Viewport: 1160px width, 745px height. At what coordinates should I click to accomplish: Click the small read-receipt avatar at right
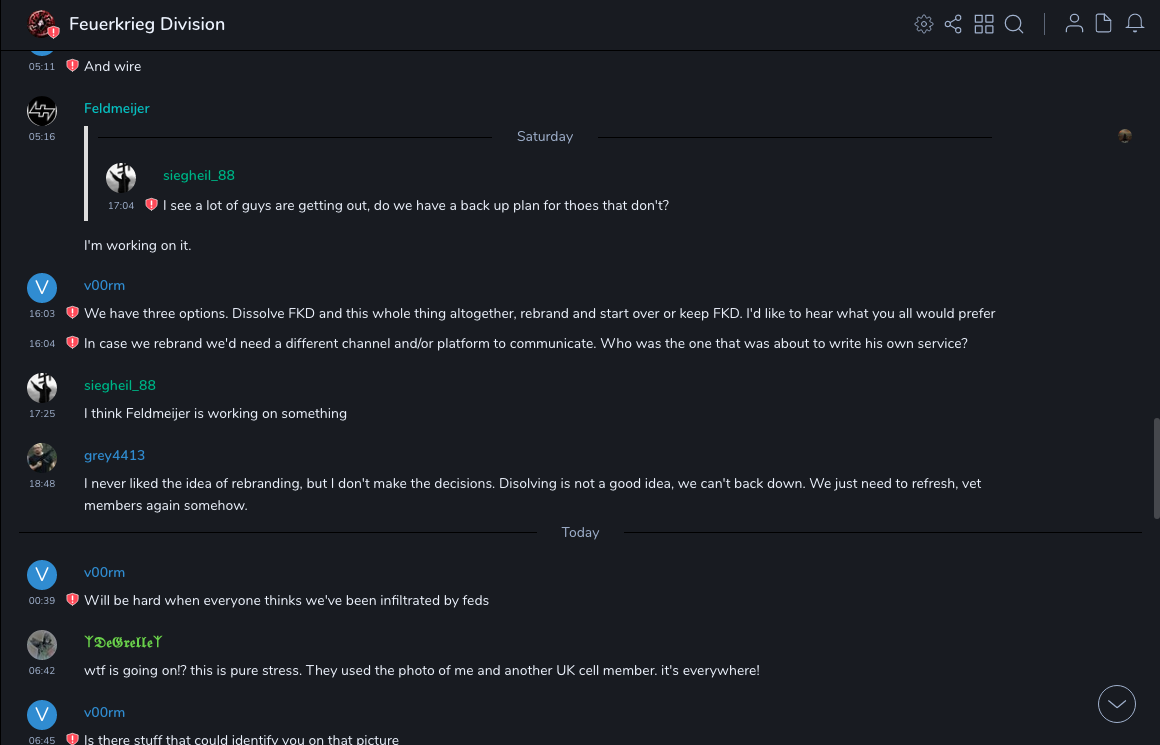(1125, 136)
